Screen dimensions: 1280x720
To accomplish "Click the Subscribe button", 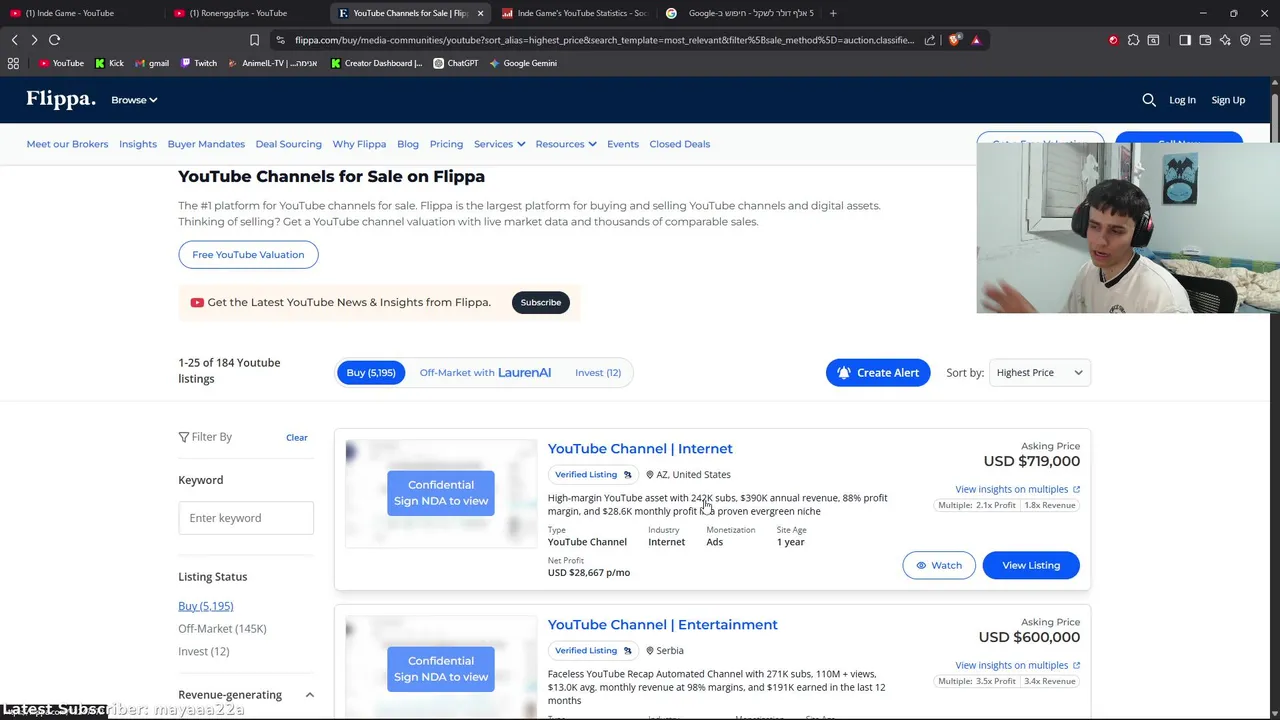I will (540, 302).
